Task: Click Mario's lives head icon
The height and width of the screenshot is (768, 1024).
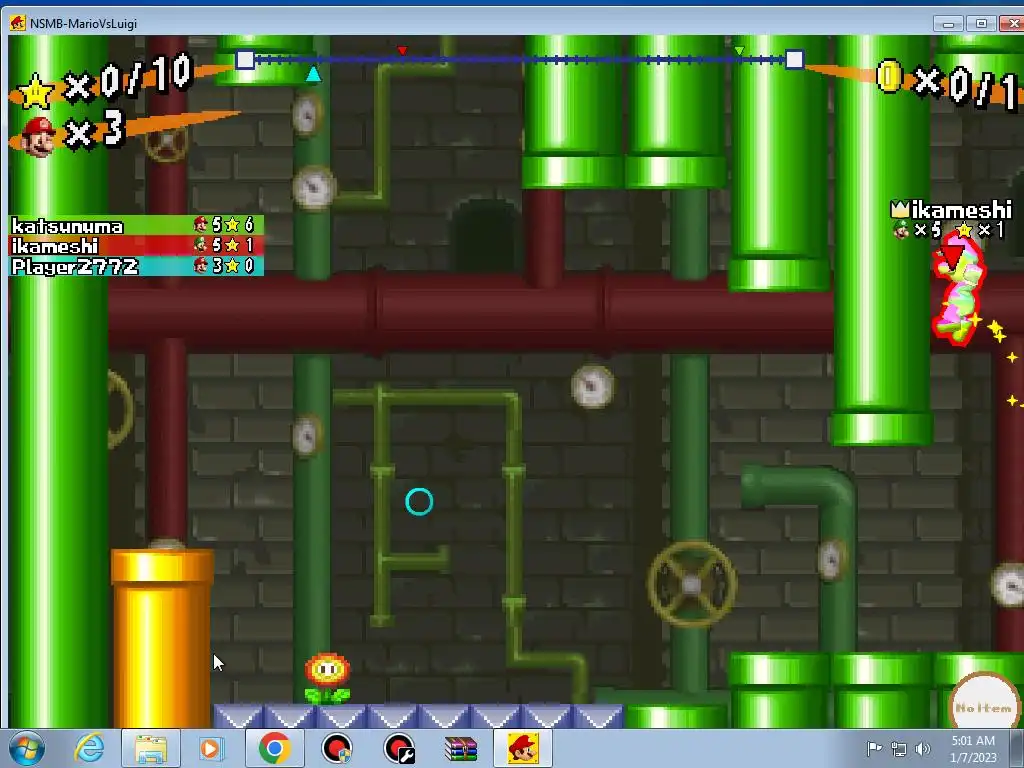Action: (x=38, y=136)
